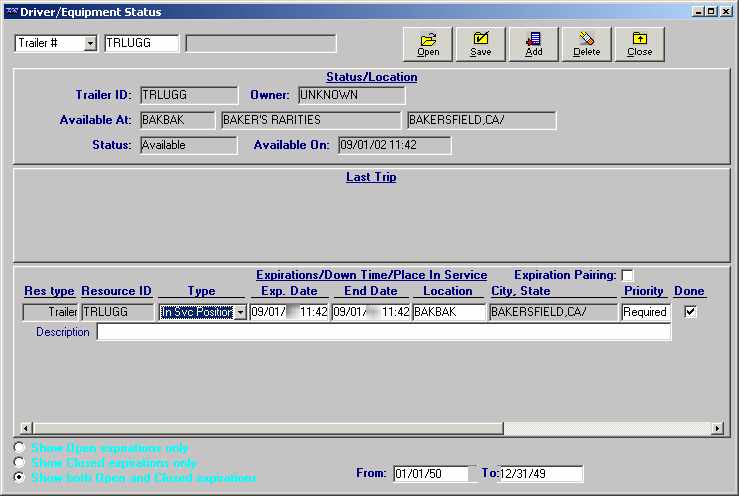This screenshot has width=739, height=496.
Task: Click the Delete eraser icon
Action: point(587,40)
